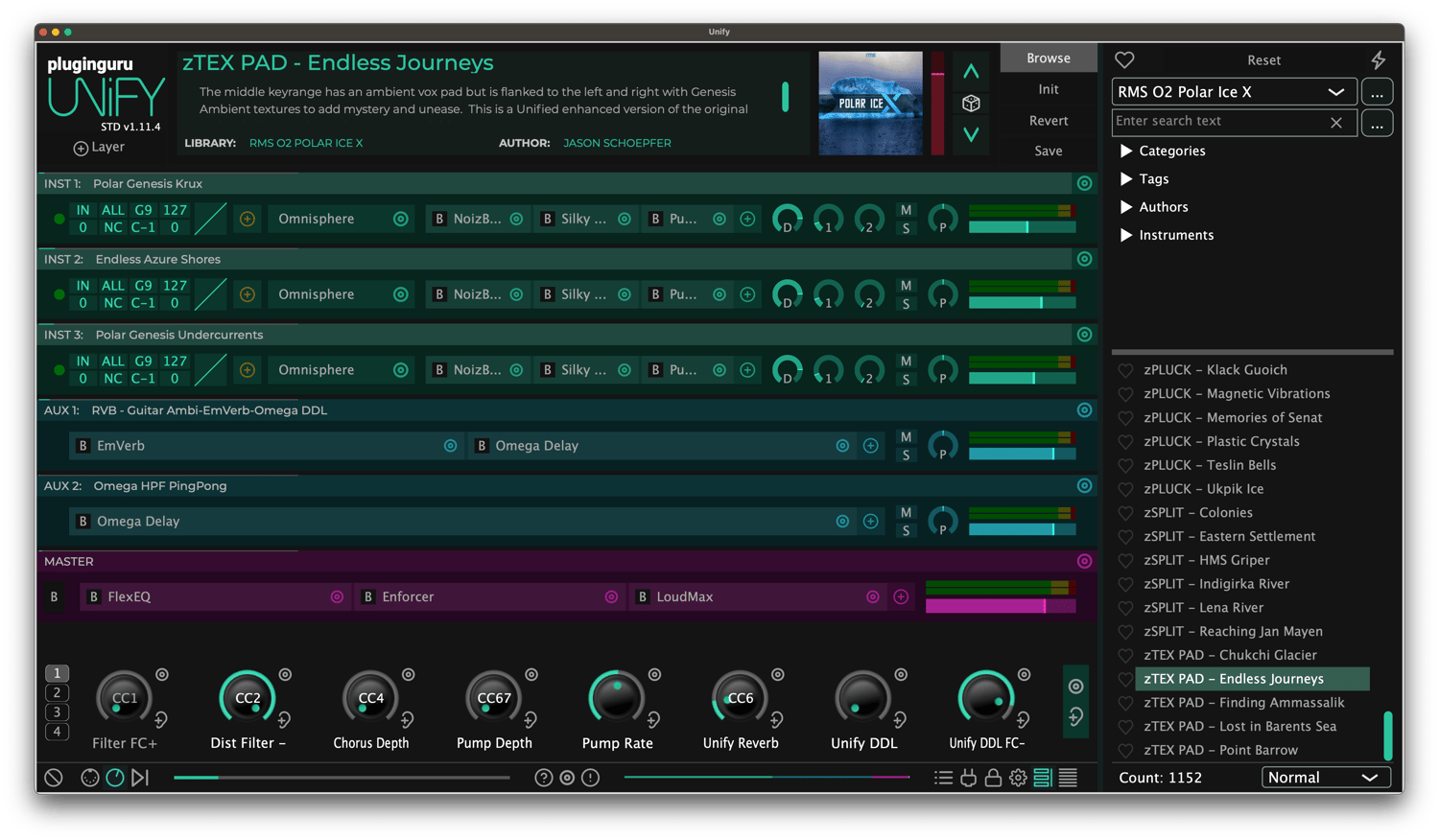The width and height of the screenshot is (1439, 840).
Task: Click the JASON SCHOEPFER author link
Action: pyautogui.click(x=617, y=143)
